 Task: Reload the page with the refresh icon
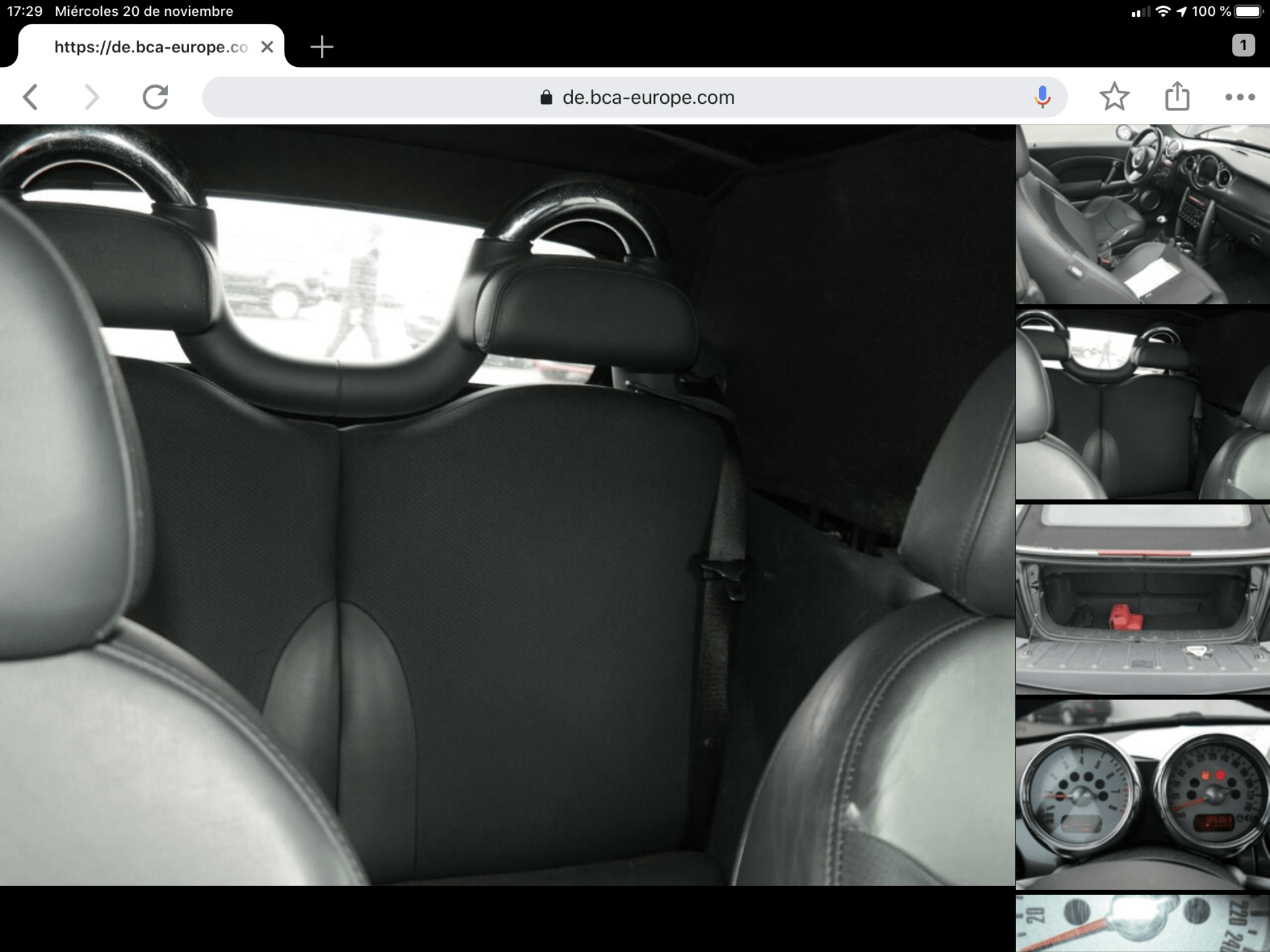pyautogui.click(x=155, y=97)
